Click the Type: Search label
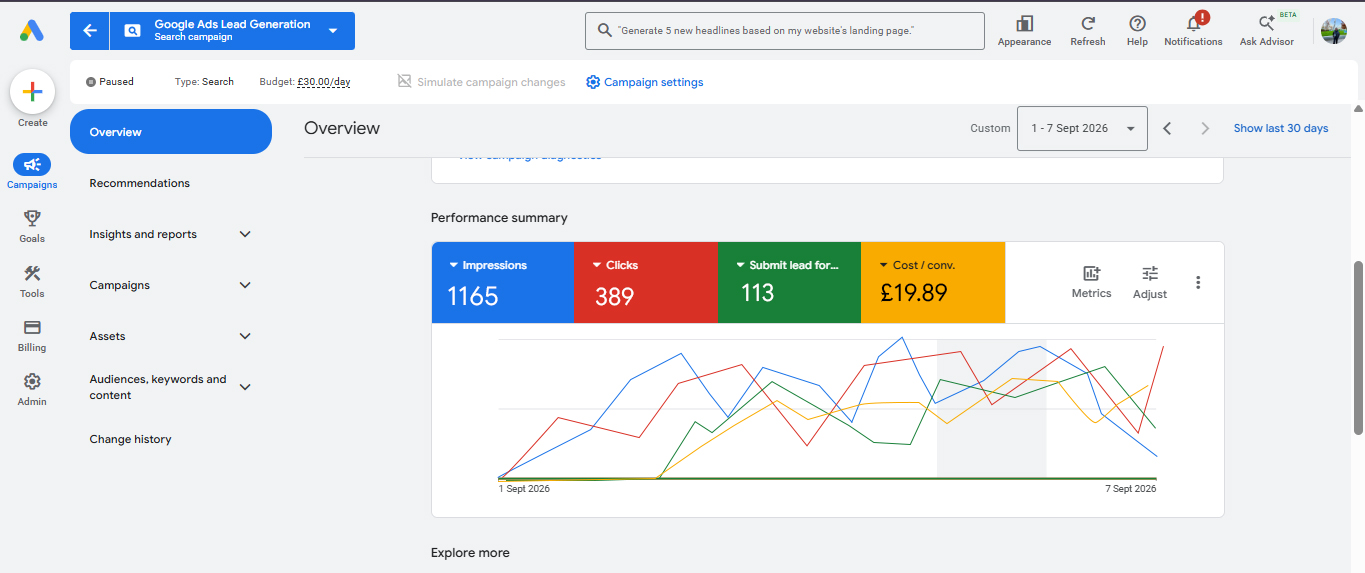The height and width of the screenshot is (573, 1365). pyautogui.click(x=204, y=82)
